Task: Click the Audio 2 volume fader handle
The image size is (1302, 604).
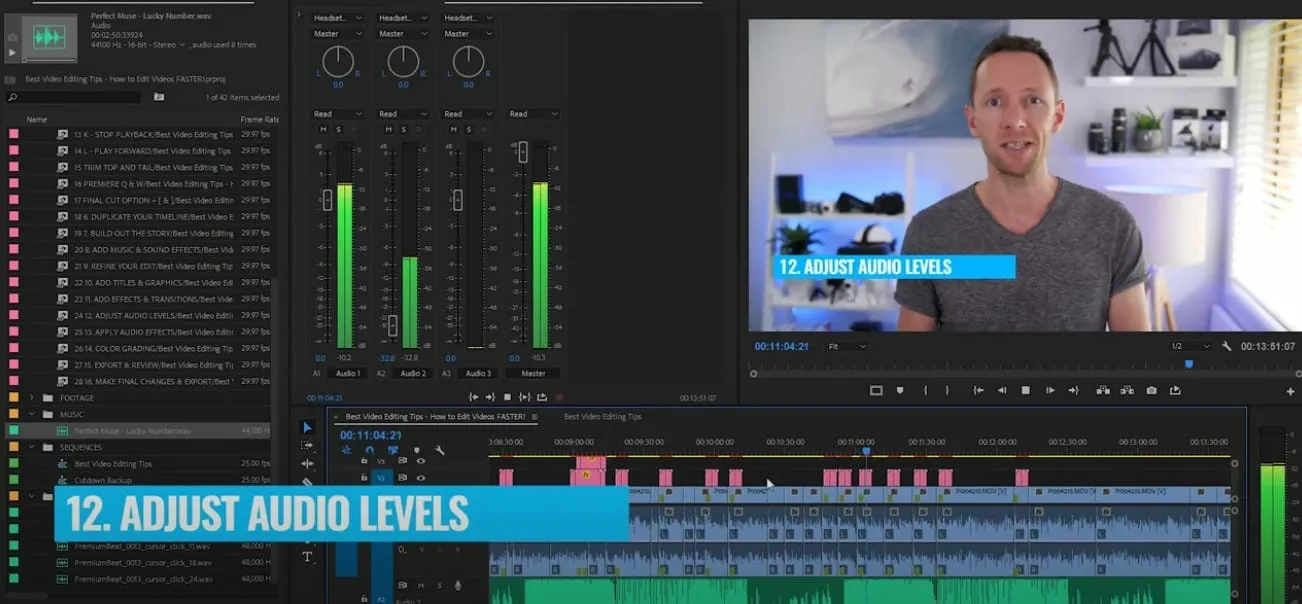Action: [392, 325]
